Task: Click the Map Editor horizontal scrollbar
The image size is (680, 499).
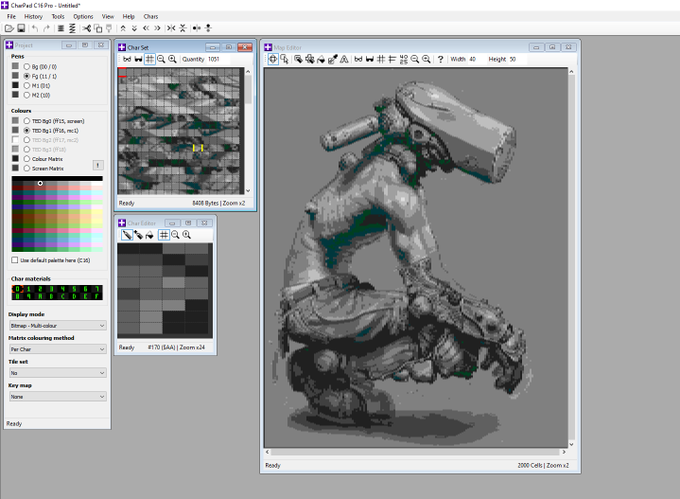Action: 415,452
